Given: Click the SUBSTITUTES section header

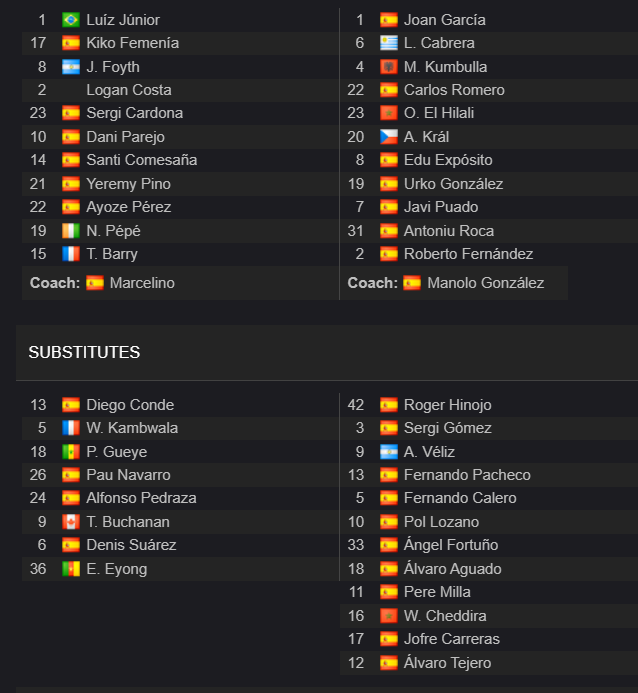Looking at the screenshot, I should click(x=84, y=352).
